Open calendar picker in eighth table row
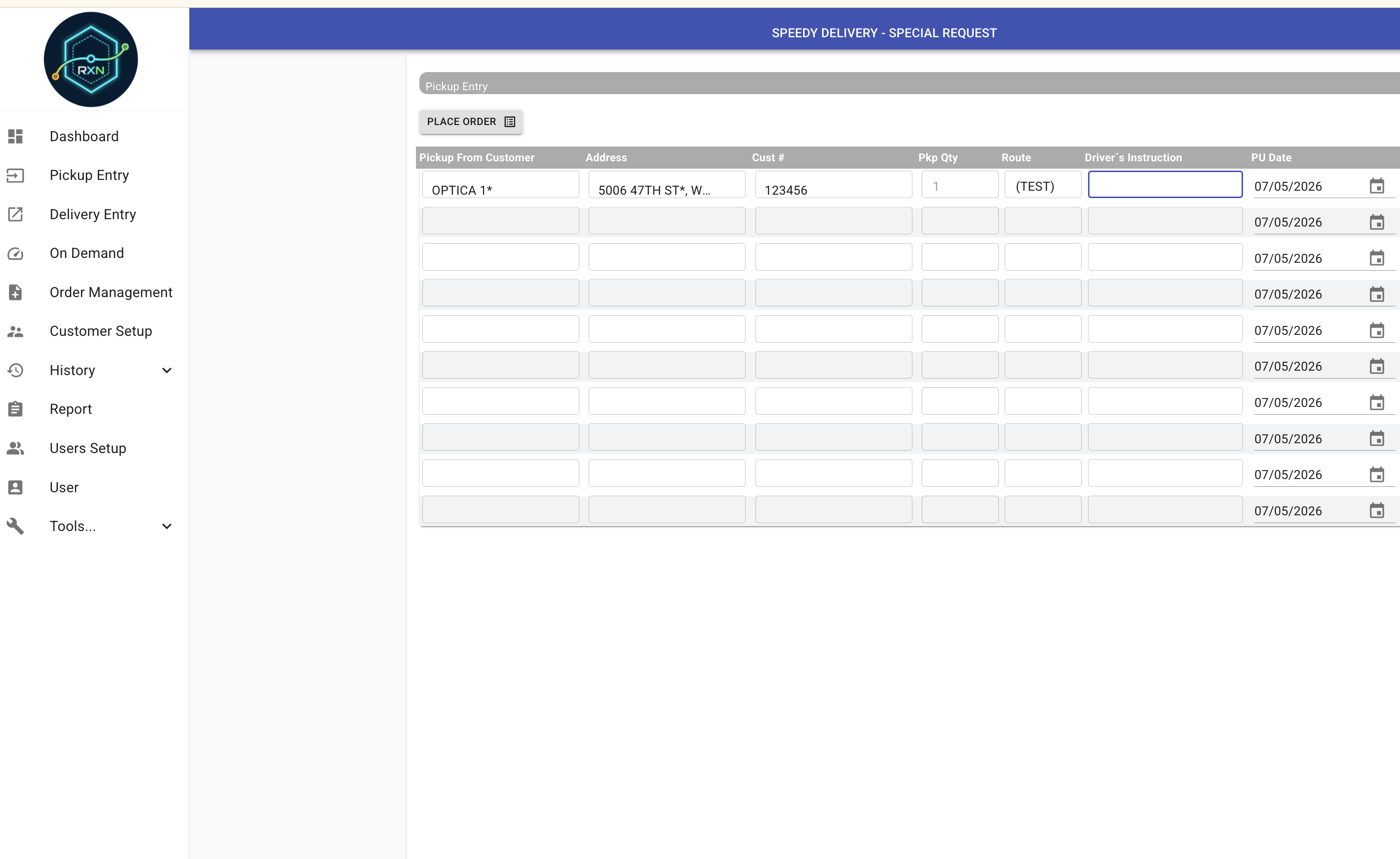 (x=1376, y=439)
